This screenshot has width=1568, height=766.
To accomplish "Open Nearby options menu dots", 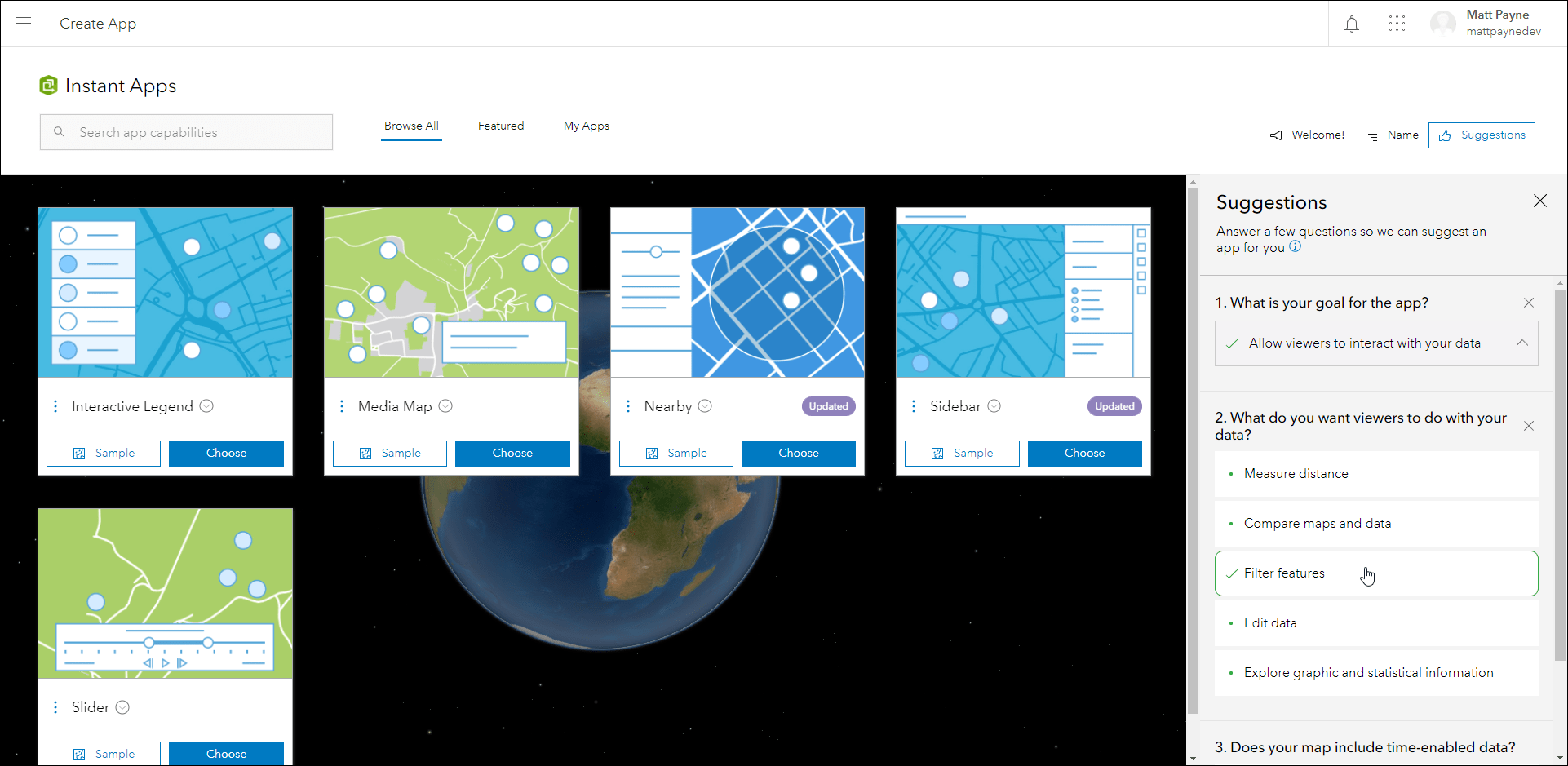I will (628, 406).
